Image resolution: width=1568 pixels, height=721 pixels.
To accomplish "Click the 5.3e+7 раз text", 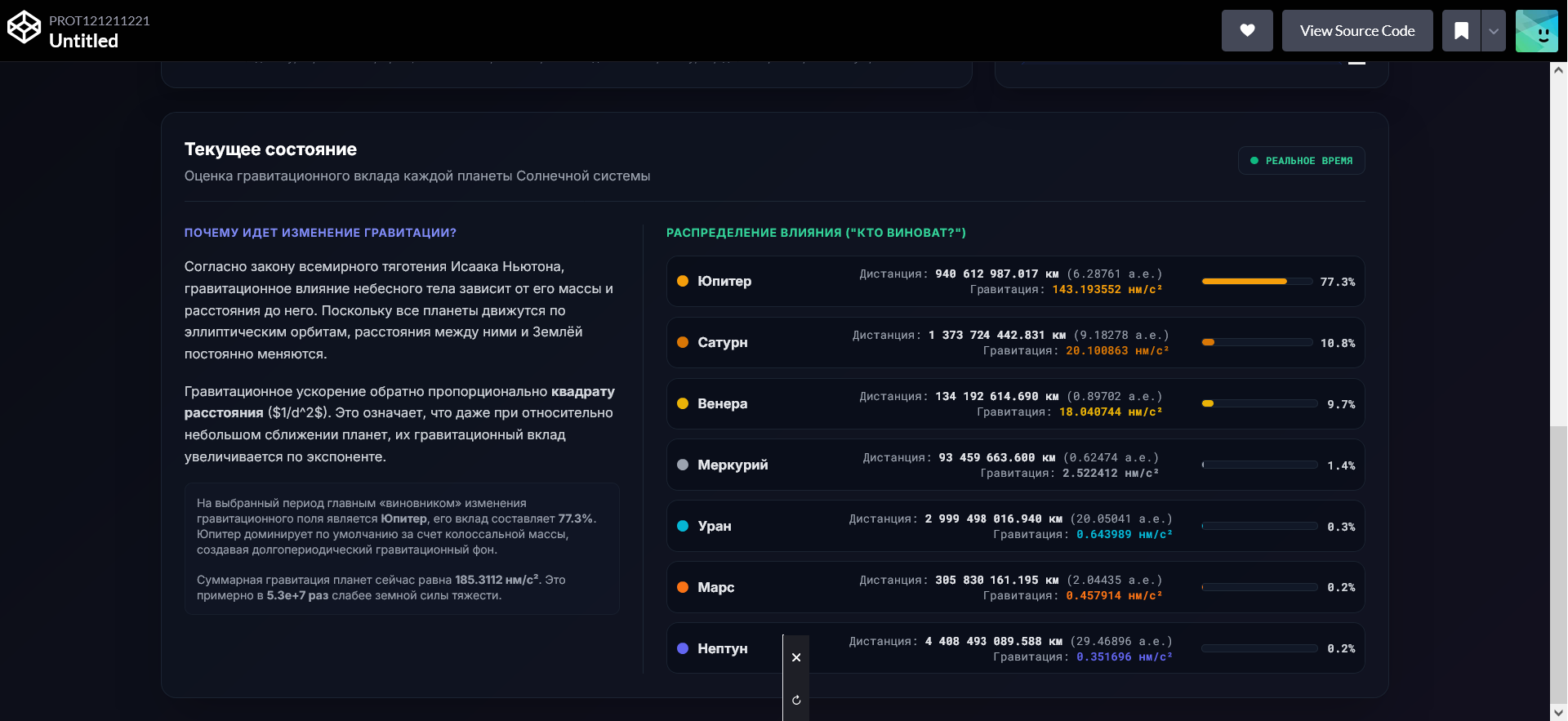I will click(x=297, y=595).
